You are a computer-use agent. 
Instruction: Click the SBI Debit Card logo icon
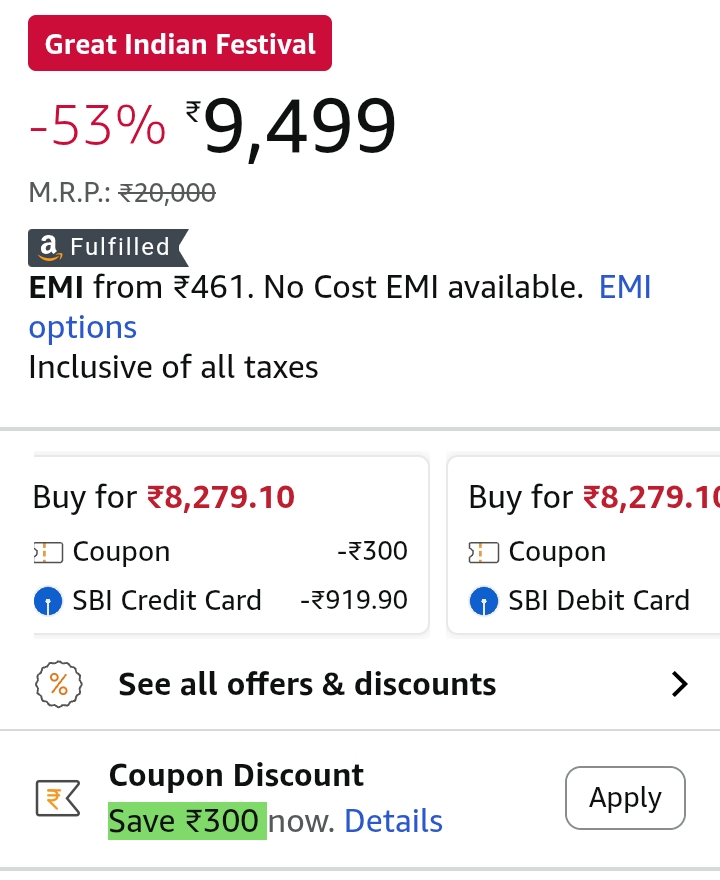[484, 601]
